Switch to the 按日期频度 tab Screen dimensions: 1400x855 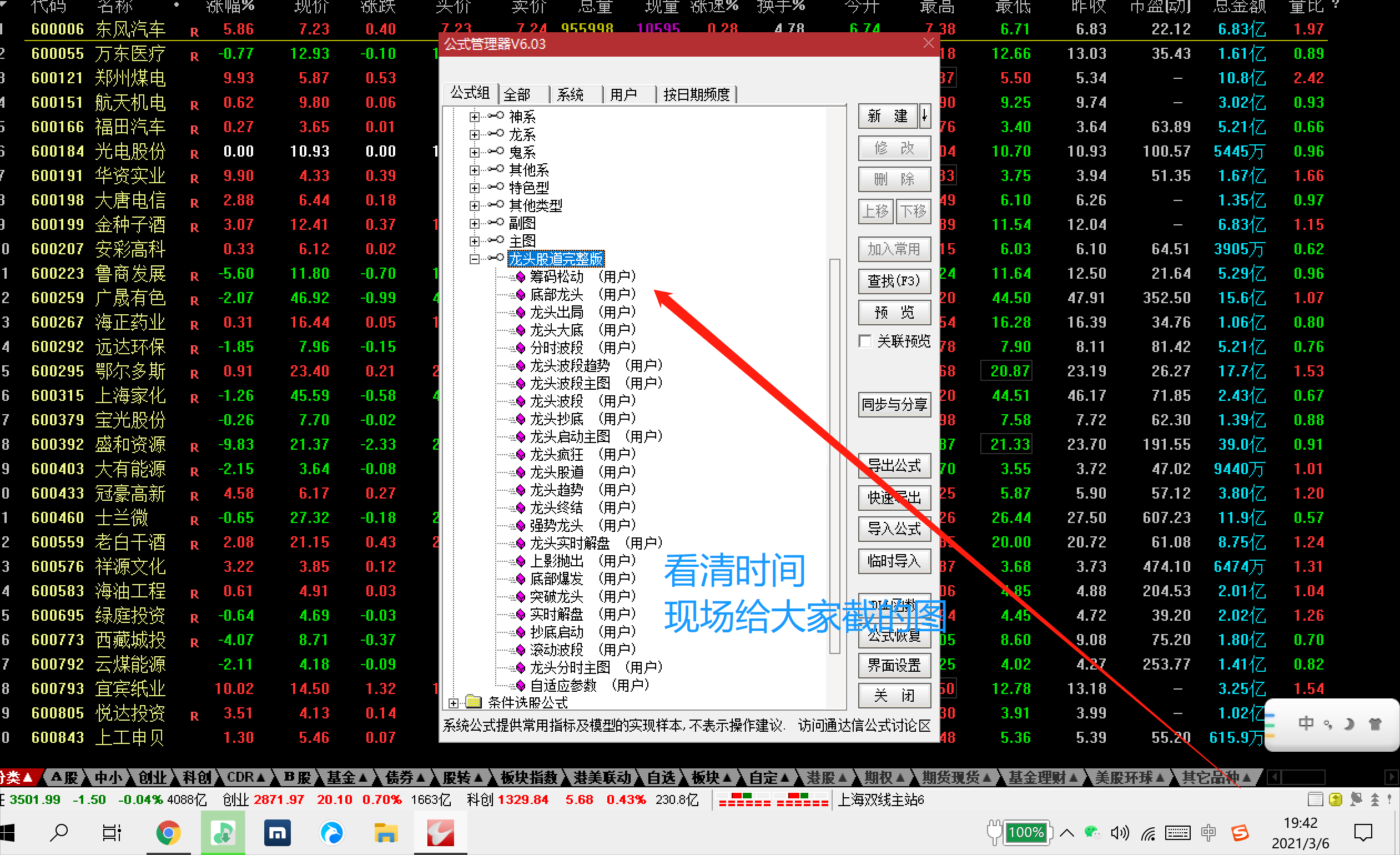click(696, 94)
